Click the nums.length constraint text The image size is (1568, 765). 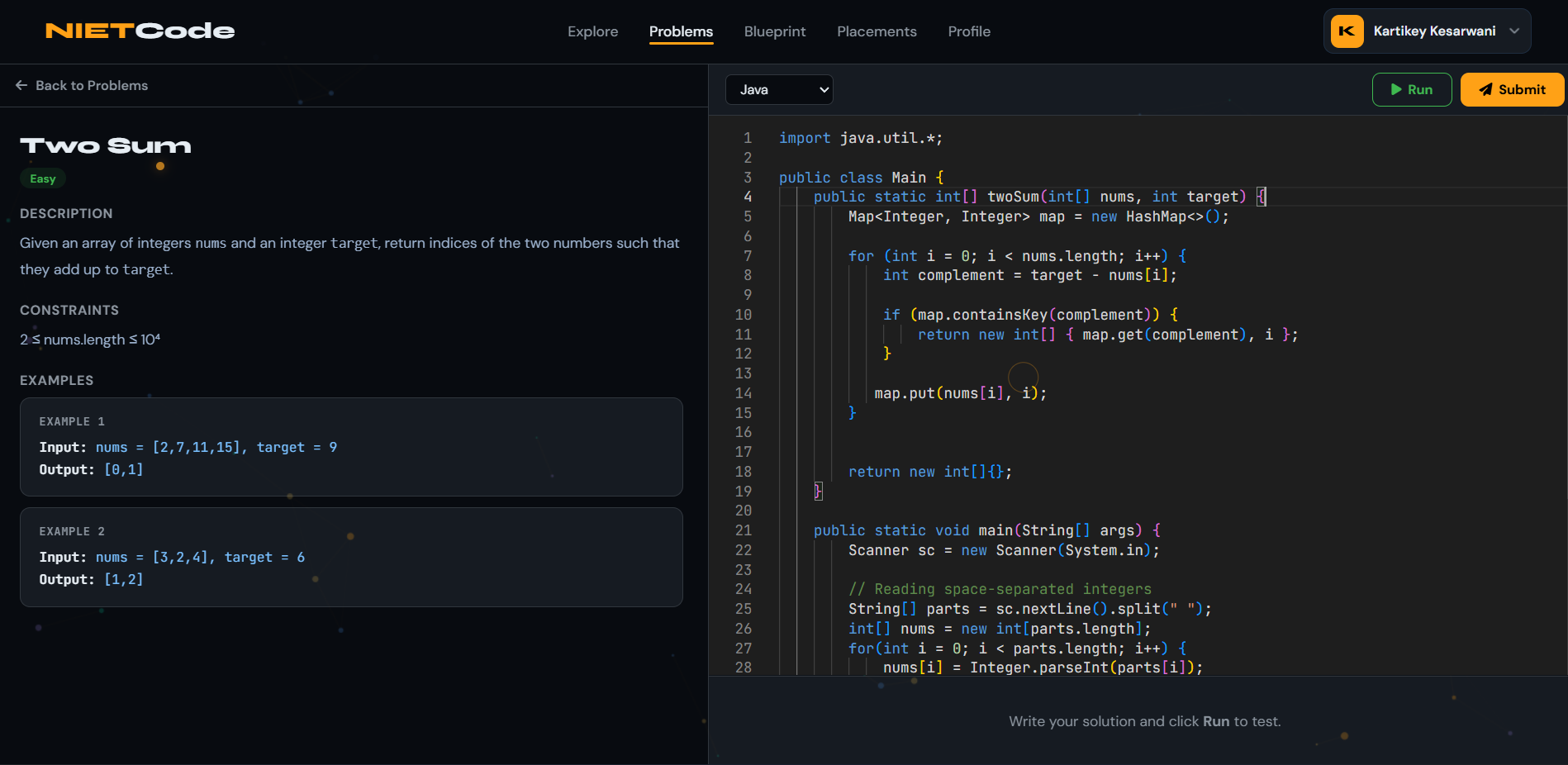90,340
